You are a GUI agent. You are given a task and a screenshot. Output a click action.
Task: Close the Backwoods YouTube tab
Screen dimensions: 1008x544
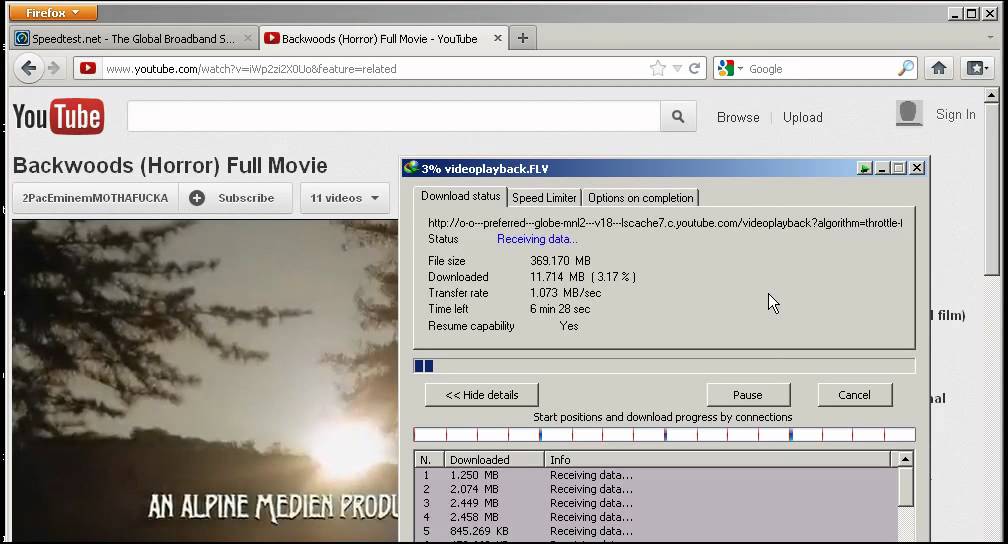click(498, 38)
